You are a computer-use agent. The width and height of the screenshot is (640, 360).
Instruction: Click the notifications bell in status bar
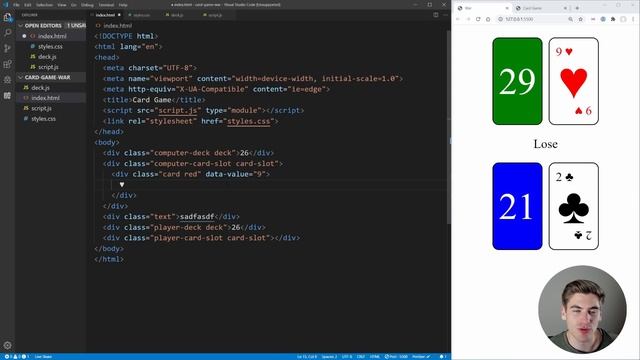(442, 357)
